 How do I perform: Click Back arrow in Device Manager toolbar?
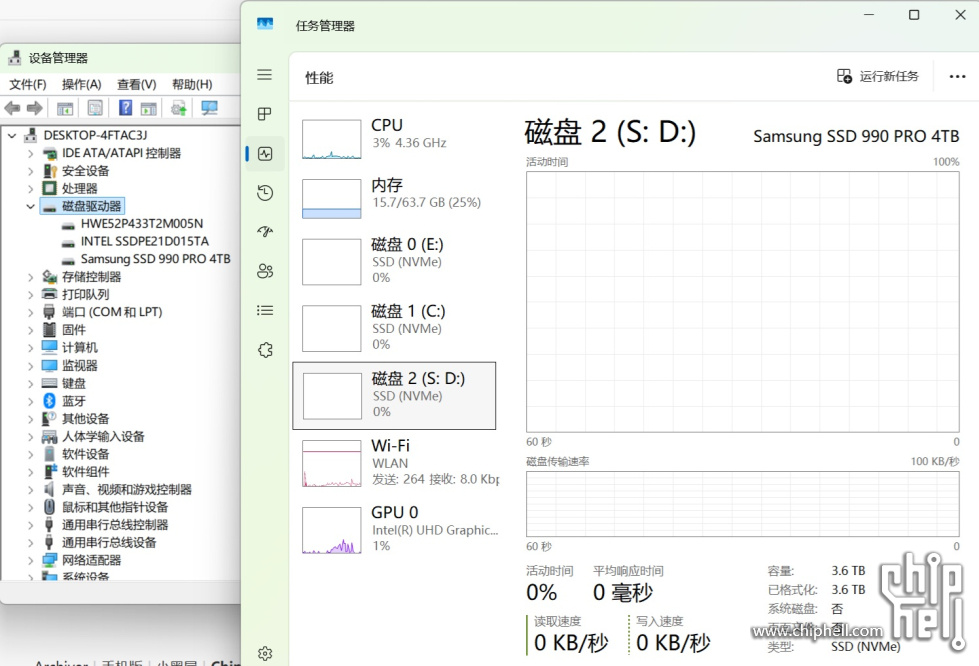pyautogui.click(x=12, y=108)
